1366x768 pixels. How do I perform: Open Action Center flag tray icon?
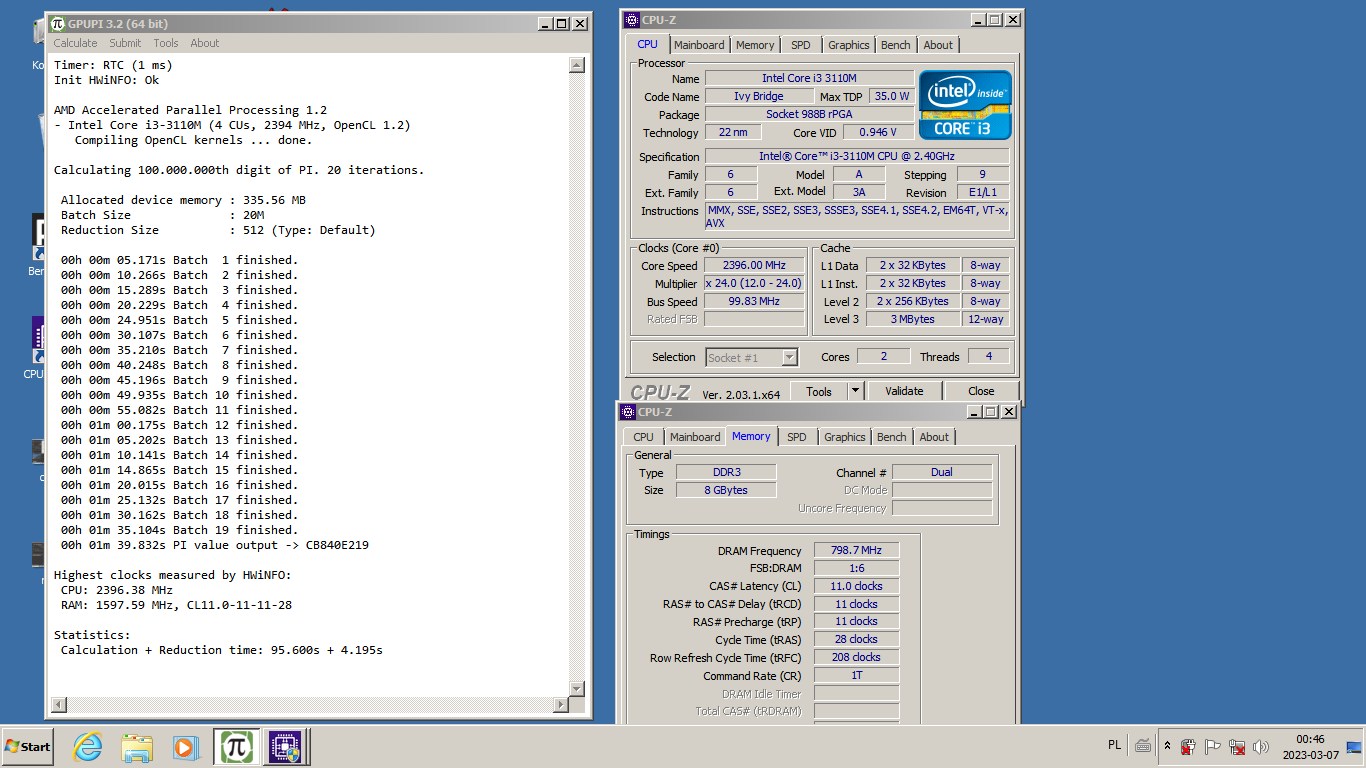(x=1212, y=746)
